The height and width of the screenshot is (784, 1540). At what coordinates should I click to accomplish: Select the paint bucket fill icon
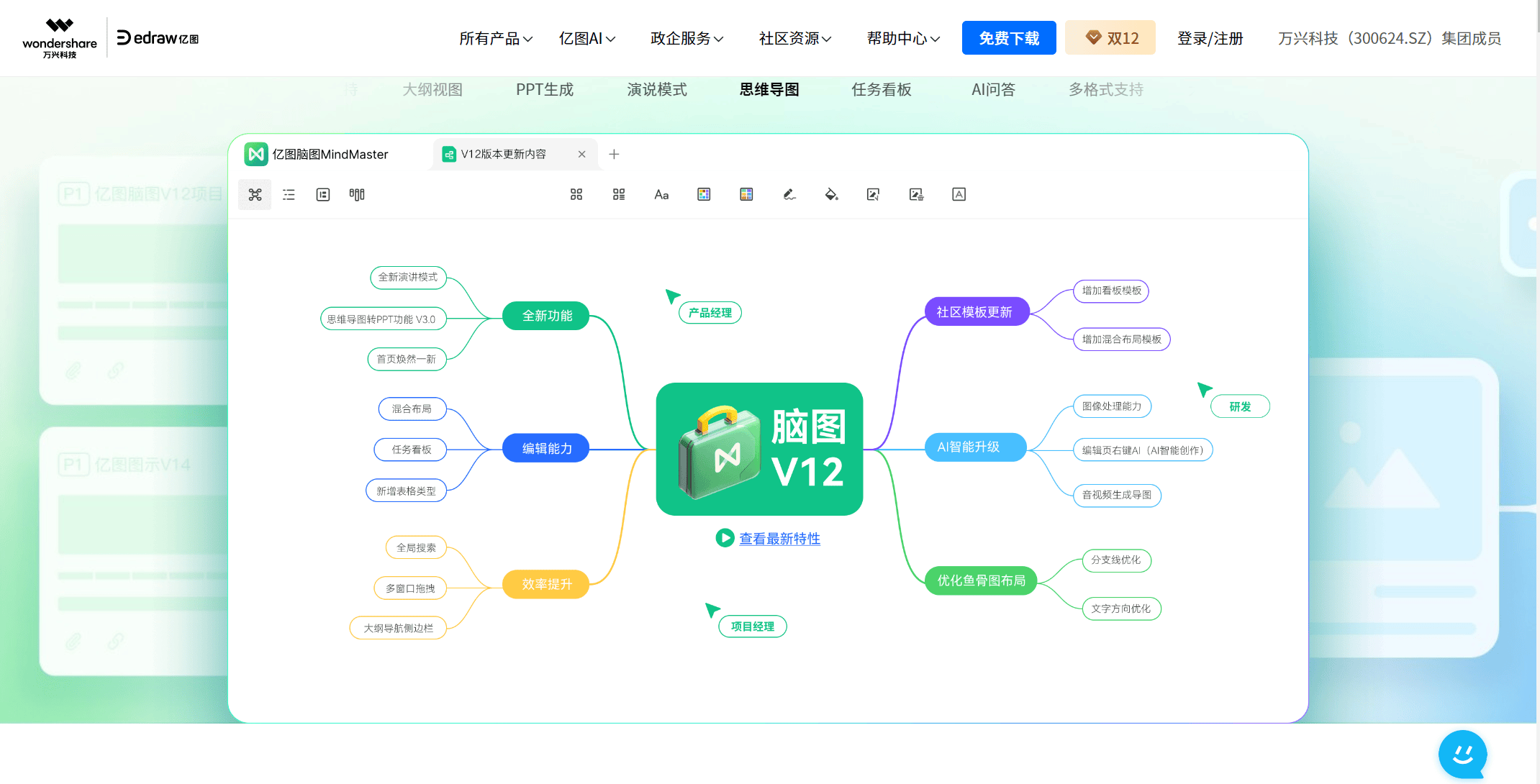pyautogui.click(x=831, y=195)
